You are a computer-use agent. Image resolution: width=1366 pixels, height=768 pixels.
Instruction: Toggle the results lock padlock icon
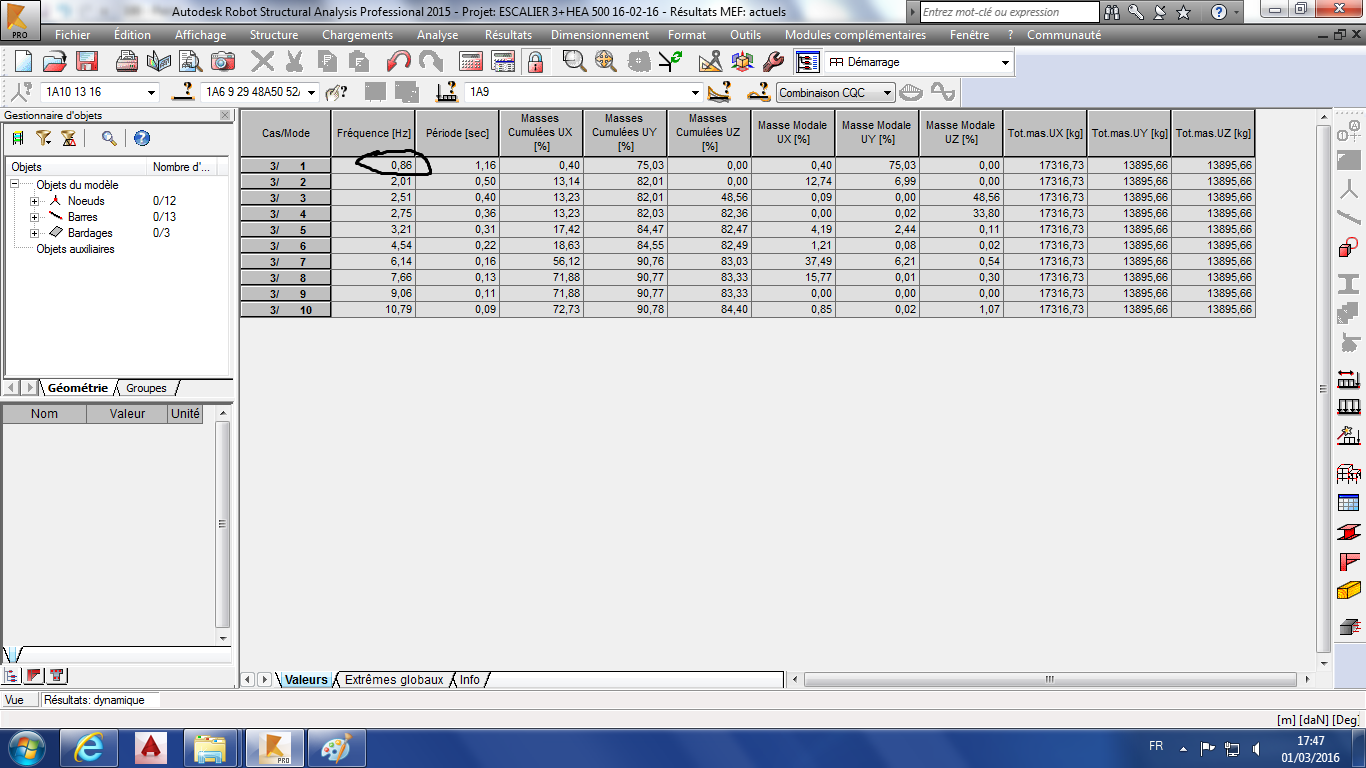click(x=536, y=62)
